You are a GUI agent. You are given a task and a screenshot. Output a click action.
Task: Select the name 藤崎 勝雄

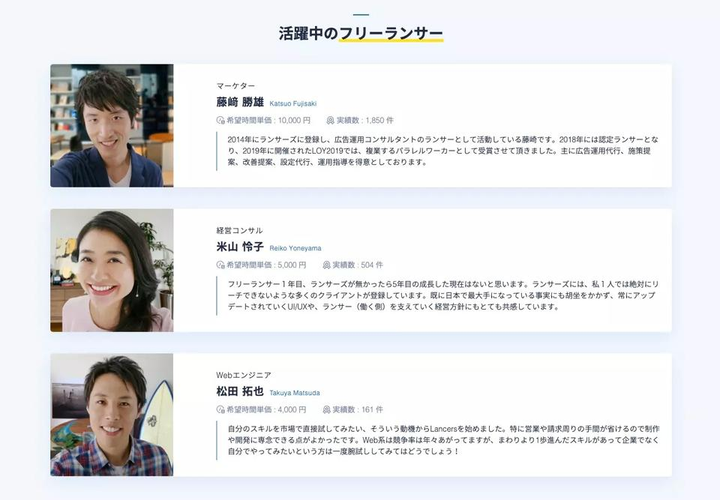[x=240, y=102]
